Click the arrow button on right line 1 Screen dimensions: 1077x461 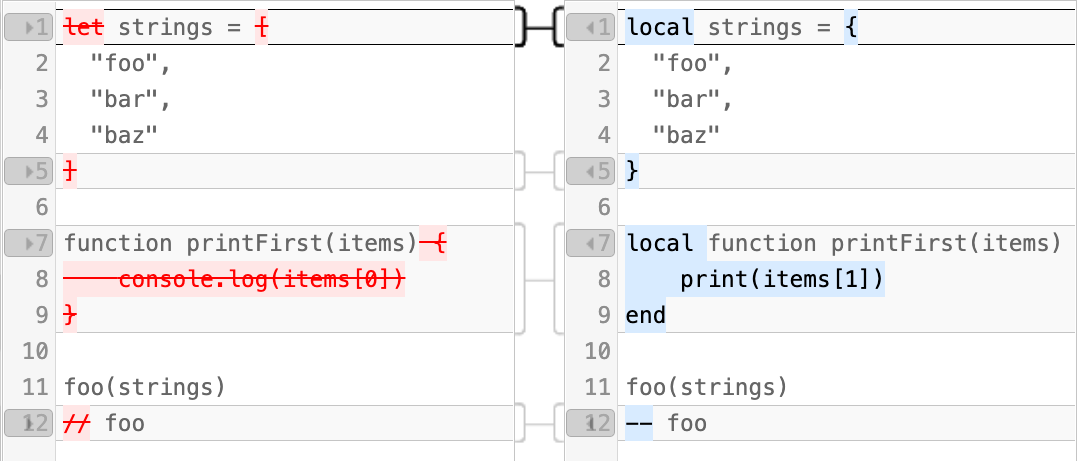click(590, 28)
